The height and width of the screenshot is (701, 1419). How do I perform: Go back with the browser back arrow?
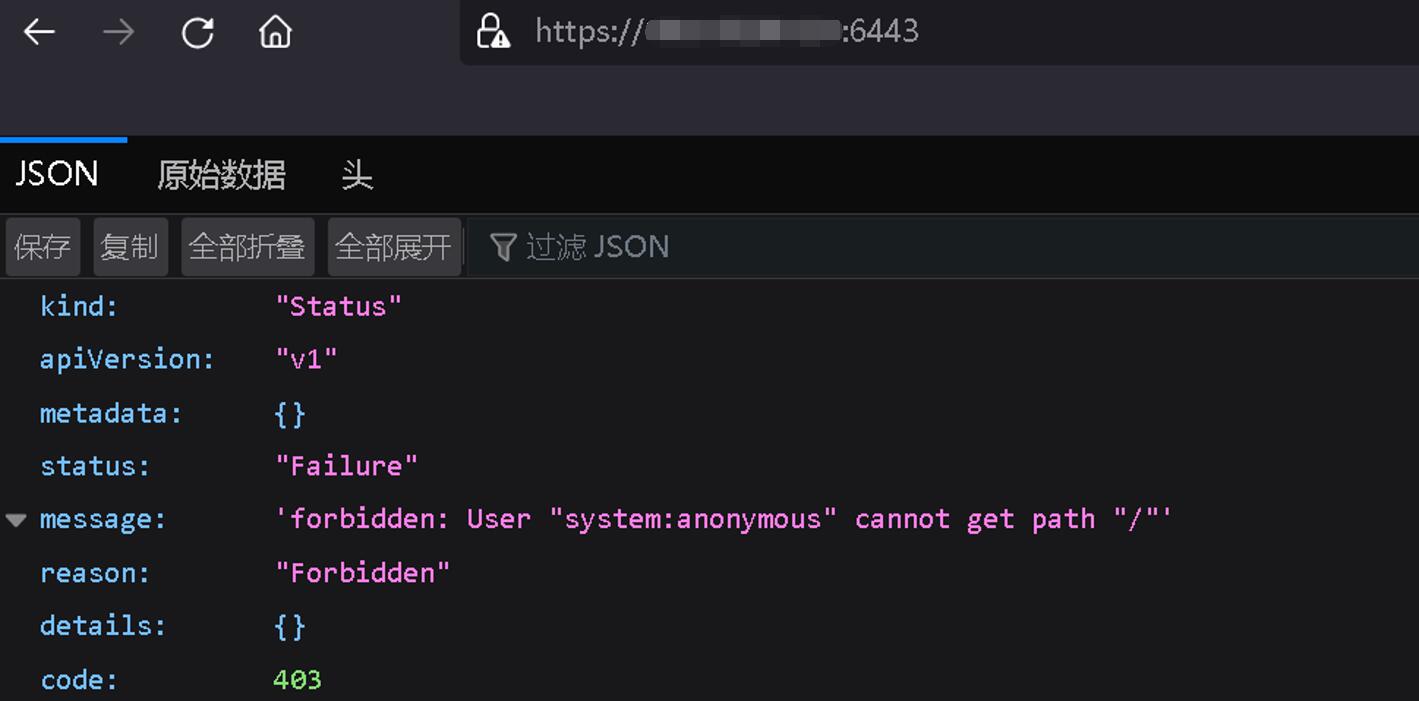click(x=39, y=32)
